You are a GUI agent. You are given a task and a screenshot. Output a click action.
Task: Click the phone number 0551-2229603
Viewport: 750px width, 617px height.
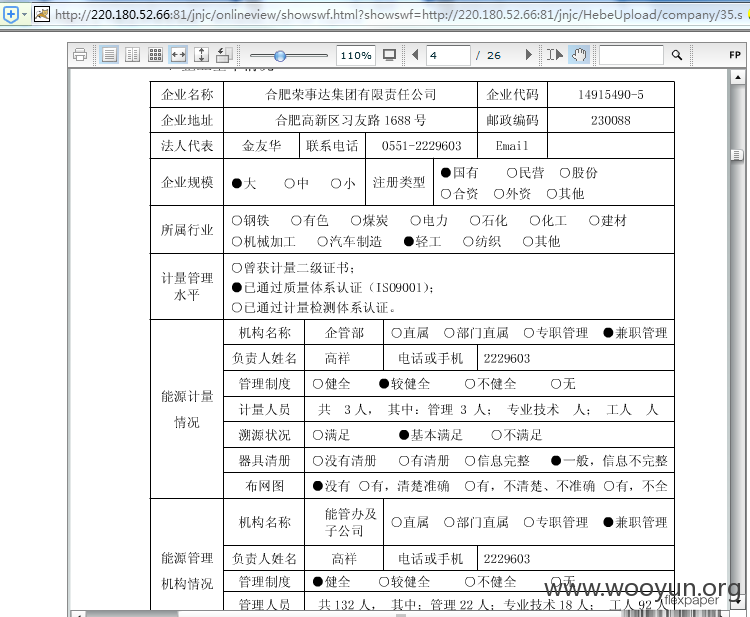421,146
